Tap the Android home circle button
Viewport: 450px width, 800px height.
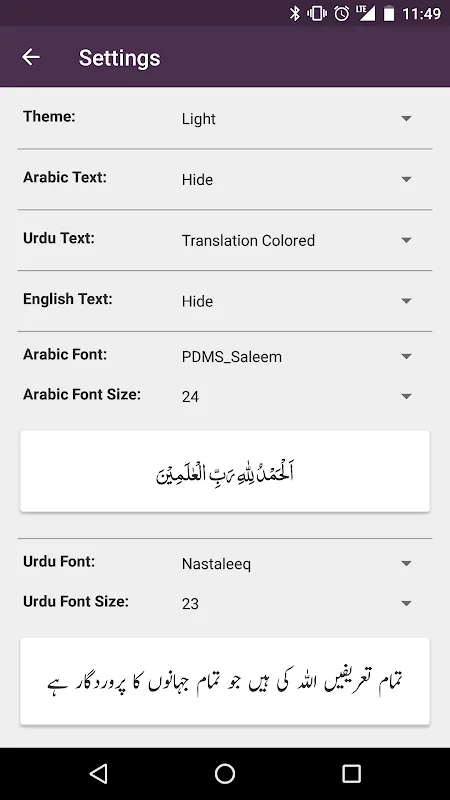[x=225, y=773]
